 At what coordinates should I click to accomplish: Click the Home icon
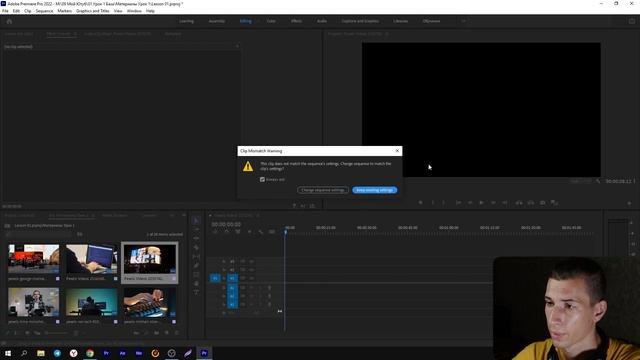[9, 21]
